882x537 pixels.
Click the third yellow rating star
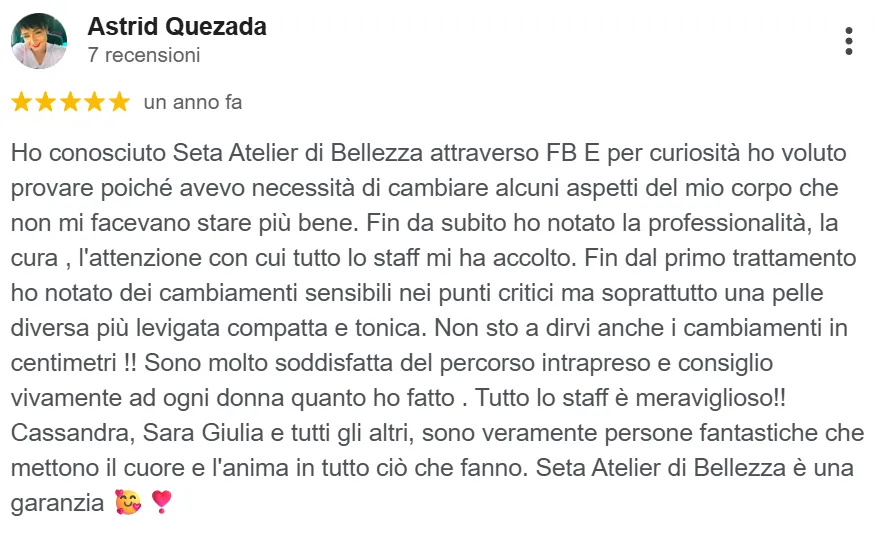(x=70, y=102)
